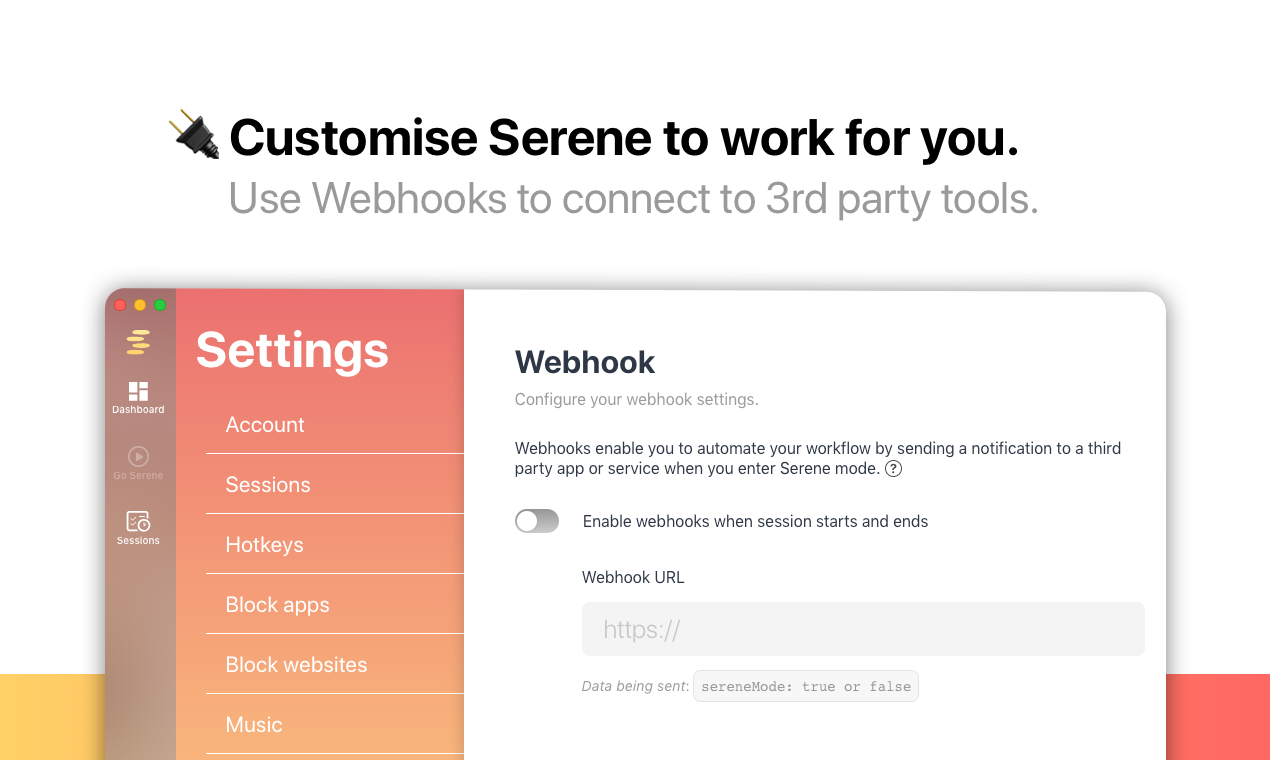1270x760 pixels.
Task: Click the yellow minimize window button
Action: coord(140,305)
